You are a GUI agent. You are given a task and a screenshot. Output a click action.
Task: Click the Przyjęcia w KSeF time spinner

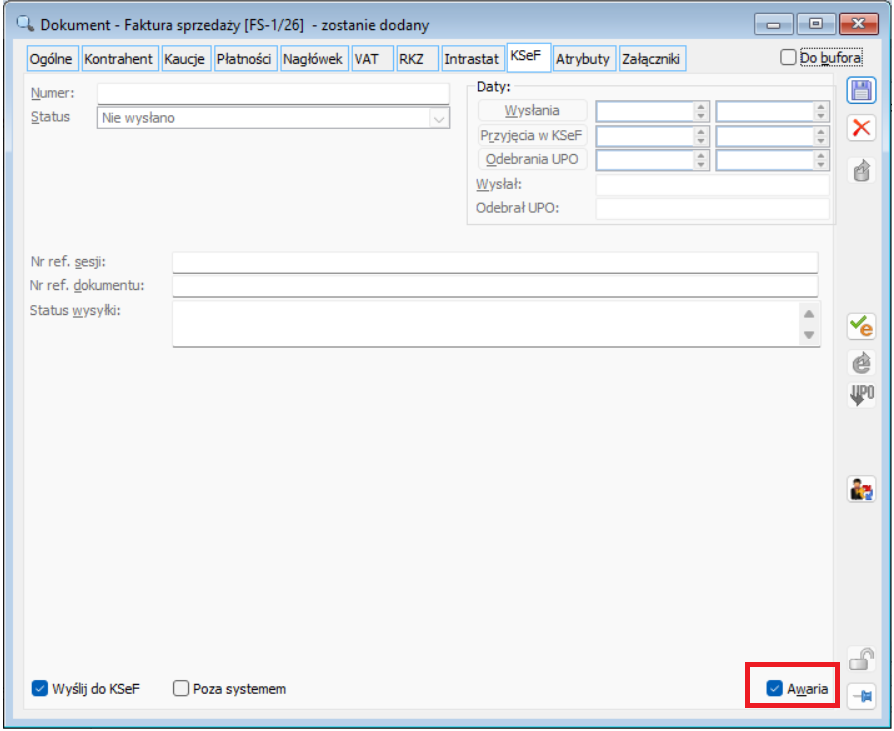[x=820, y=136]
